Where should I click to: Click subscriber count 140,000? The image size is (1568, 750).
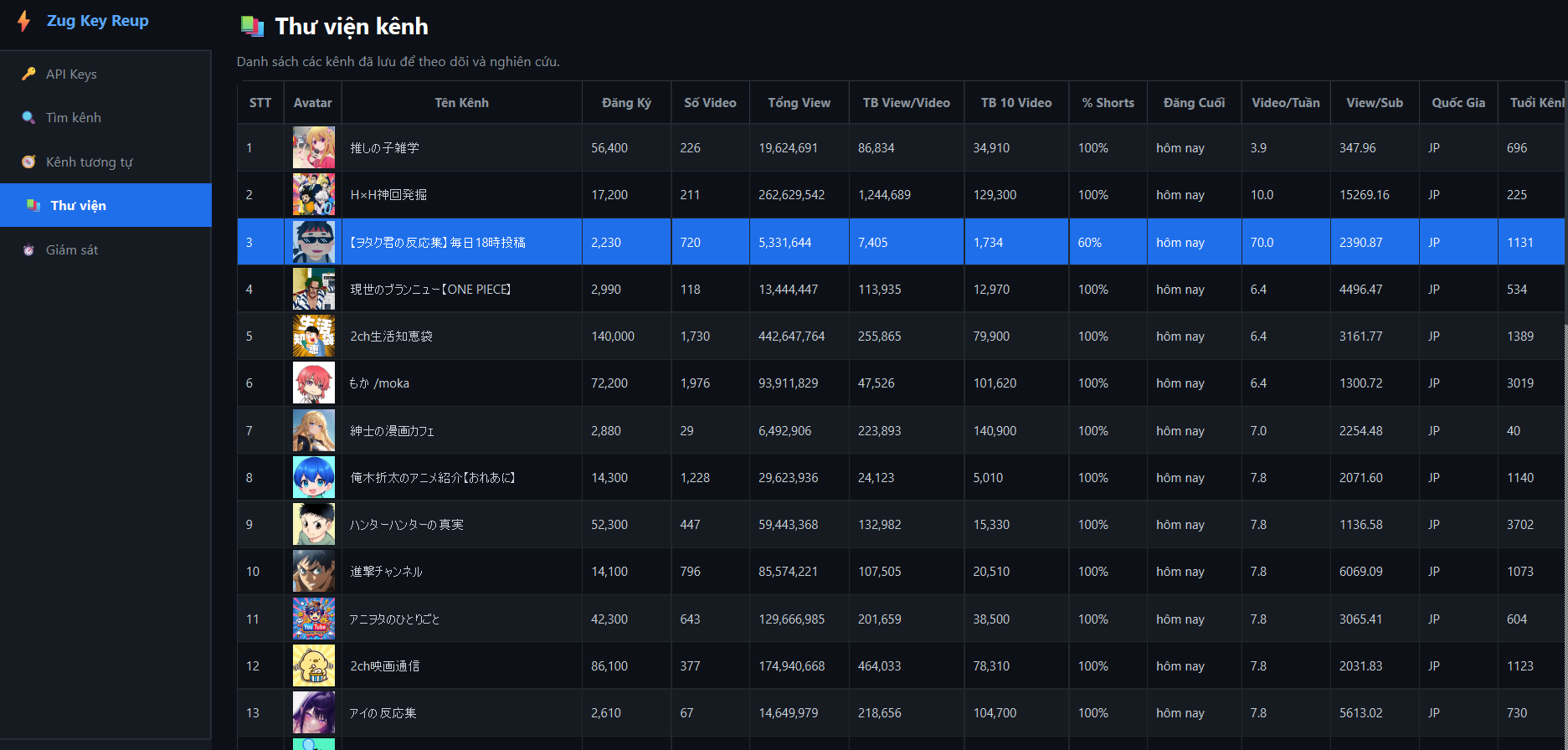(x=613, y=336)
